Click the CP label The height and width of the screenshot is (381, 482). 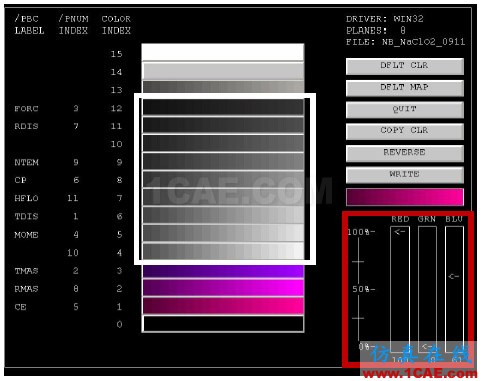click(x=20, y=180)
